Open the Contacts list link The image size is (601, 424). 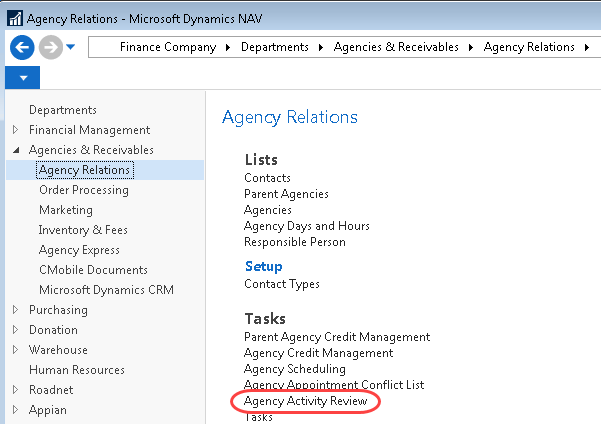click(267, 178)
